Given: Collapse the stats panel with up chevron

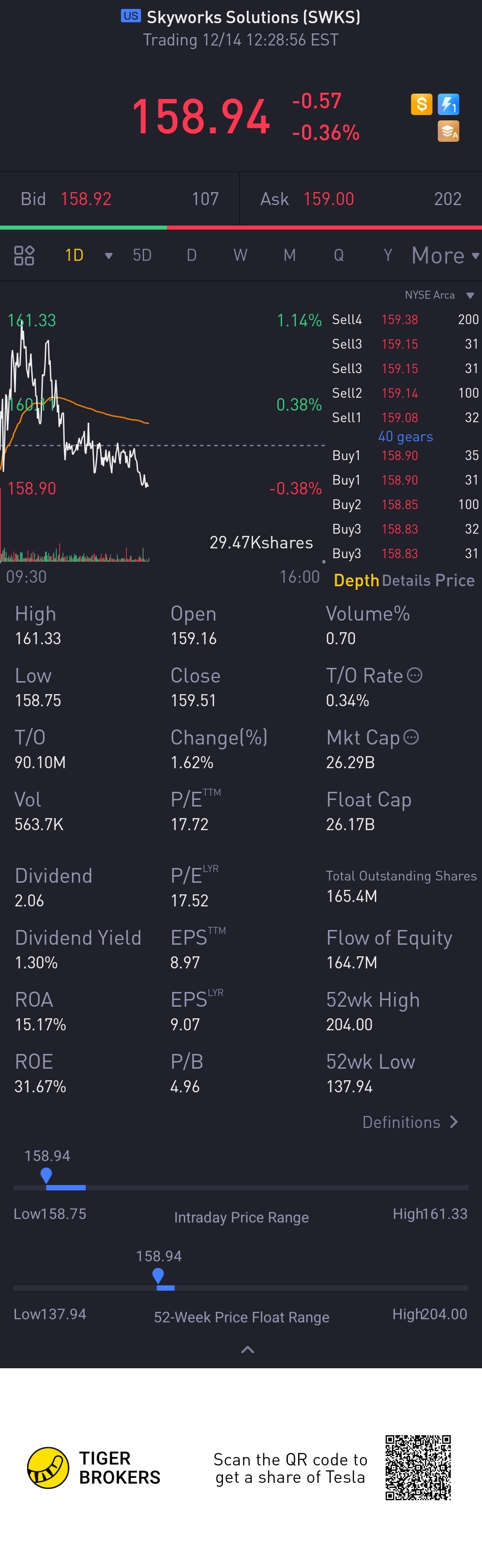Looking at the screenshot, I should pyautogui.click(x=247, y=1350).
